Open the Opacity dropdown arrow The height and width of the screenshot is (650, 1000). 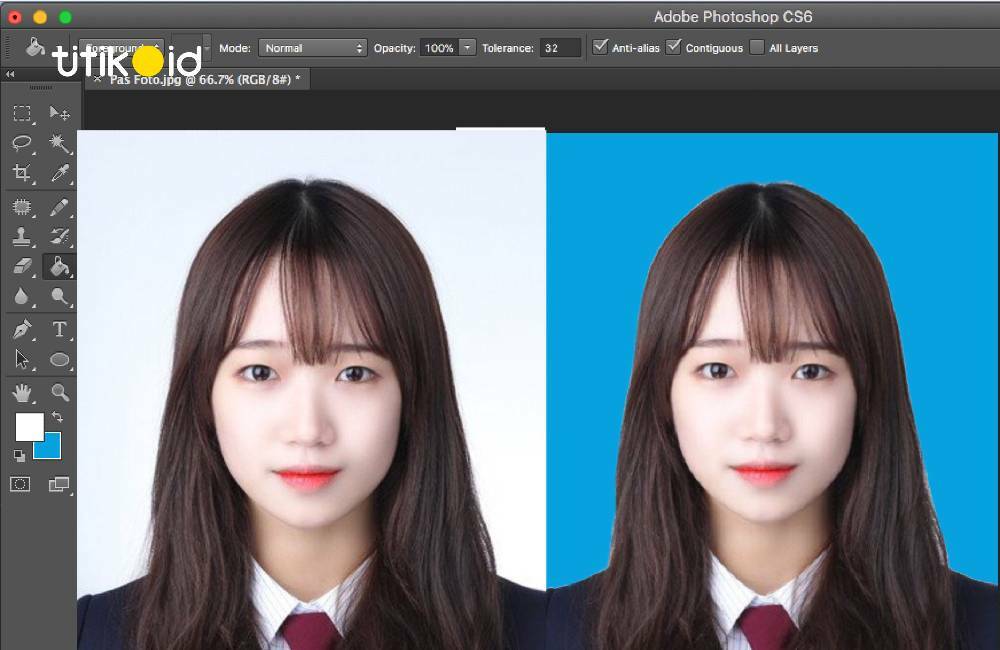(466, 47)
